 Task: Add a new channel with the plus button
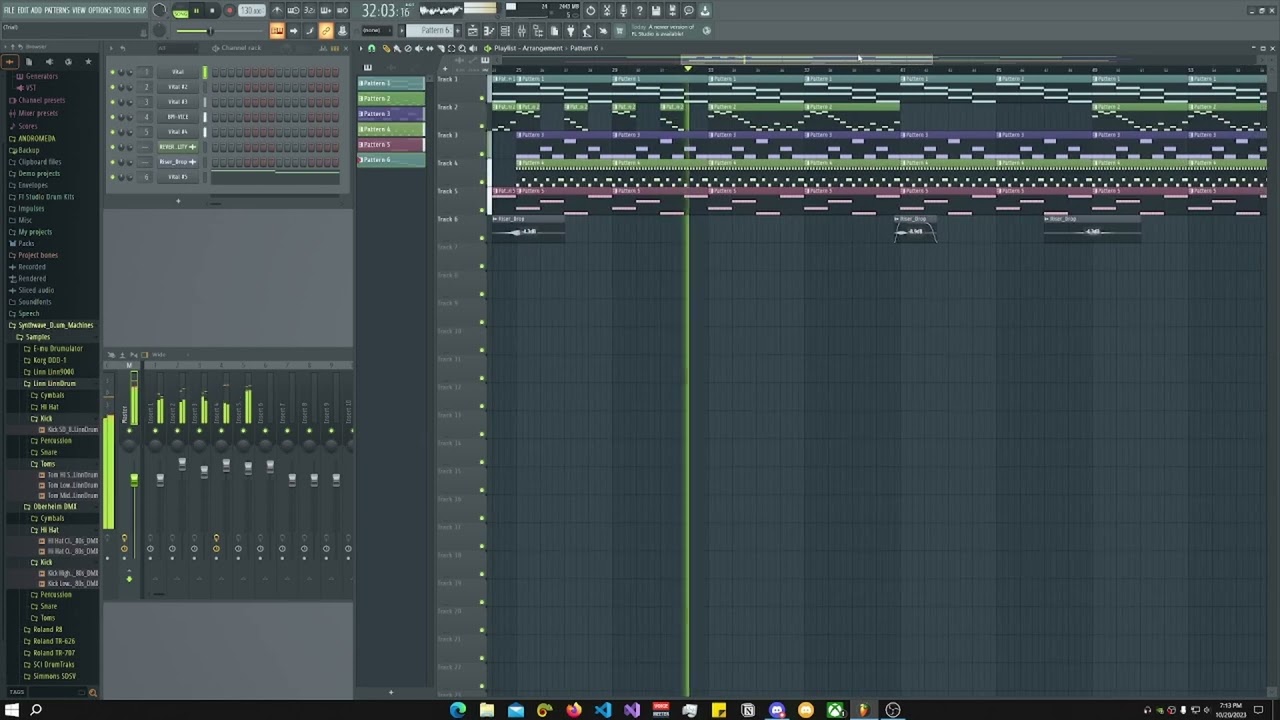tap(178, 201)
